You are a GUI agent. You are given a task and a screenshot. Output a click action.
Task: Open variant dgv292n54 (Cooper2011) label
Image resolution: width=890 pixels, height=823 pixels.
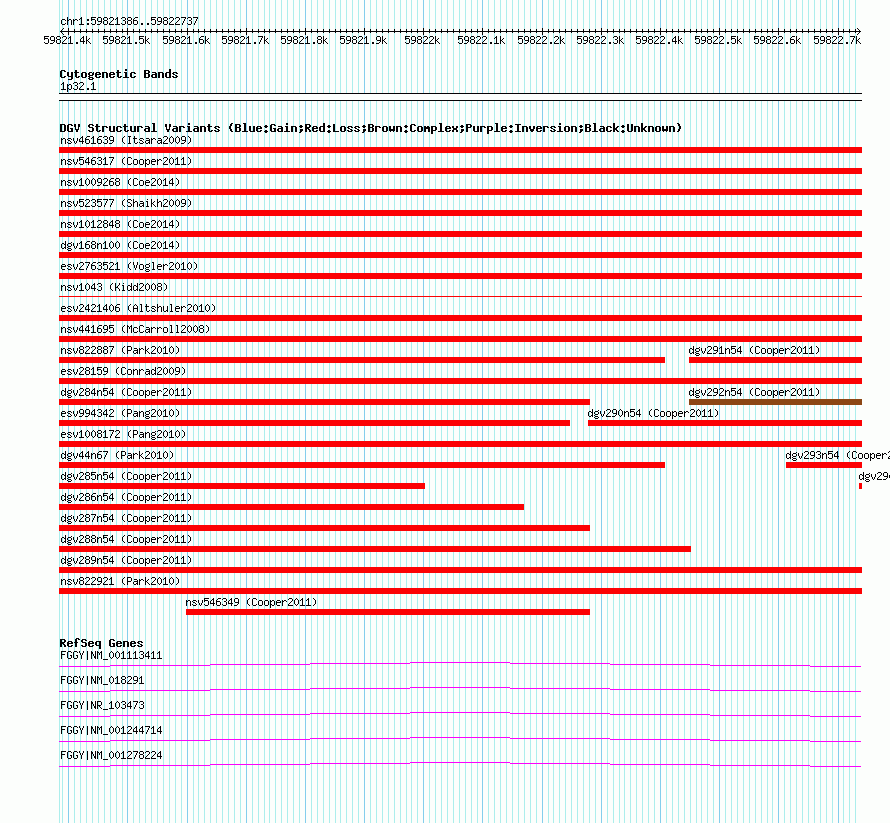tap(754, 392)
